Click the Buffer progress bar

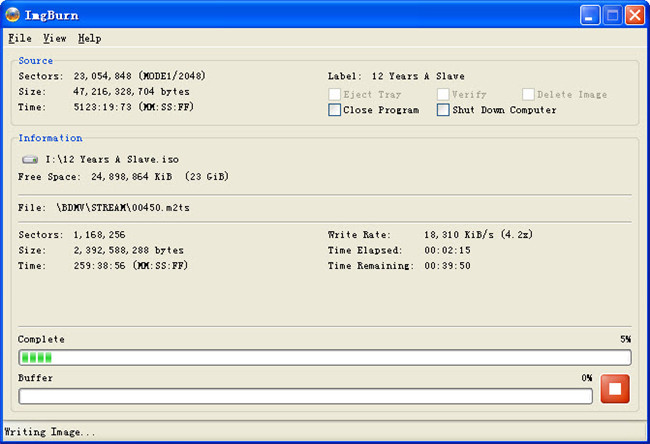(x=305, y=396)
